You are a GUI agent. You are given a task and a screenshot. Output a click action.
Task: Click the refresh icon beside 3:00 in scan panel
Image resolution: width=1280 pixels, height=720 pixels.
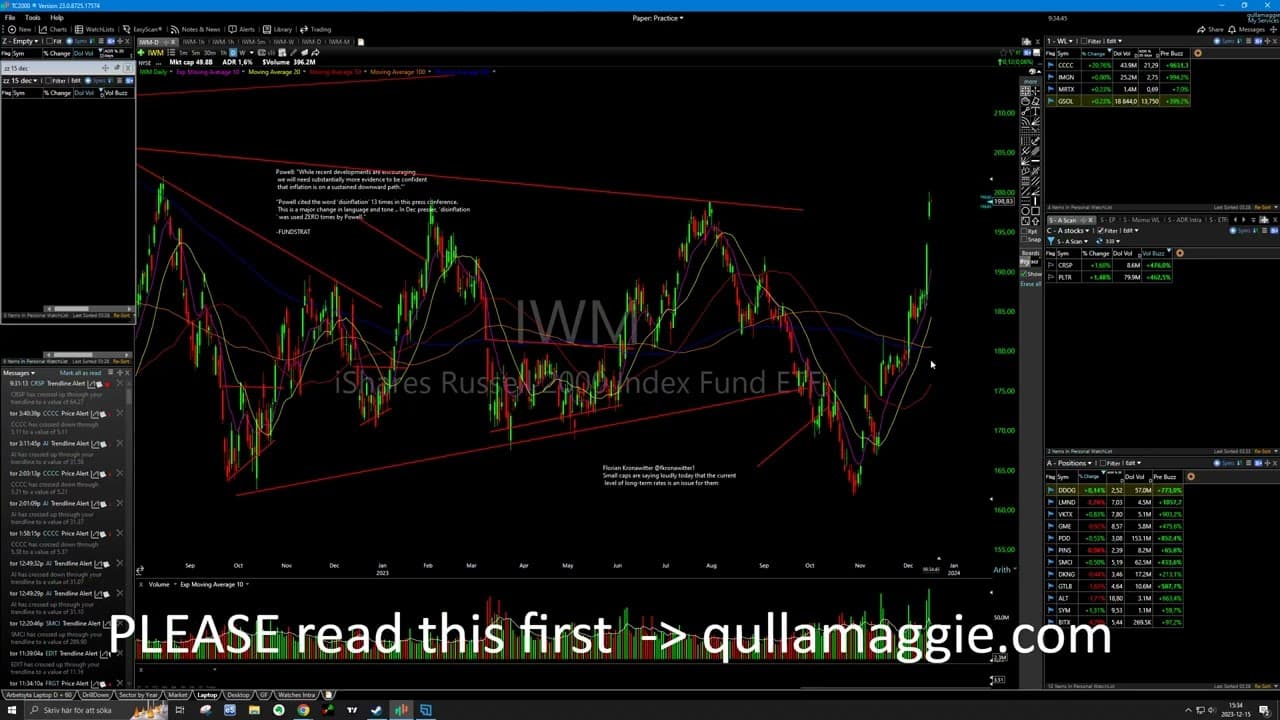click(x=1100, y=241)
